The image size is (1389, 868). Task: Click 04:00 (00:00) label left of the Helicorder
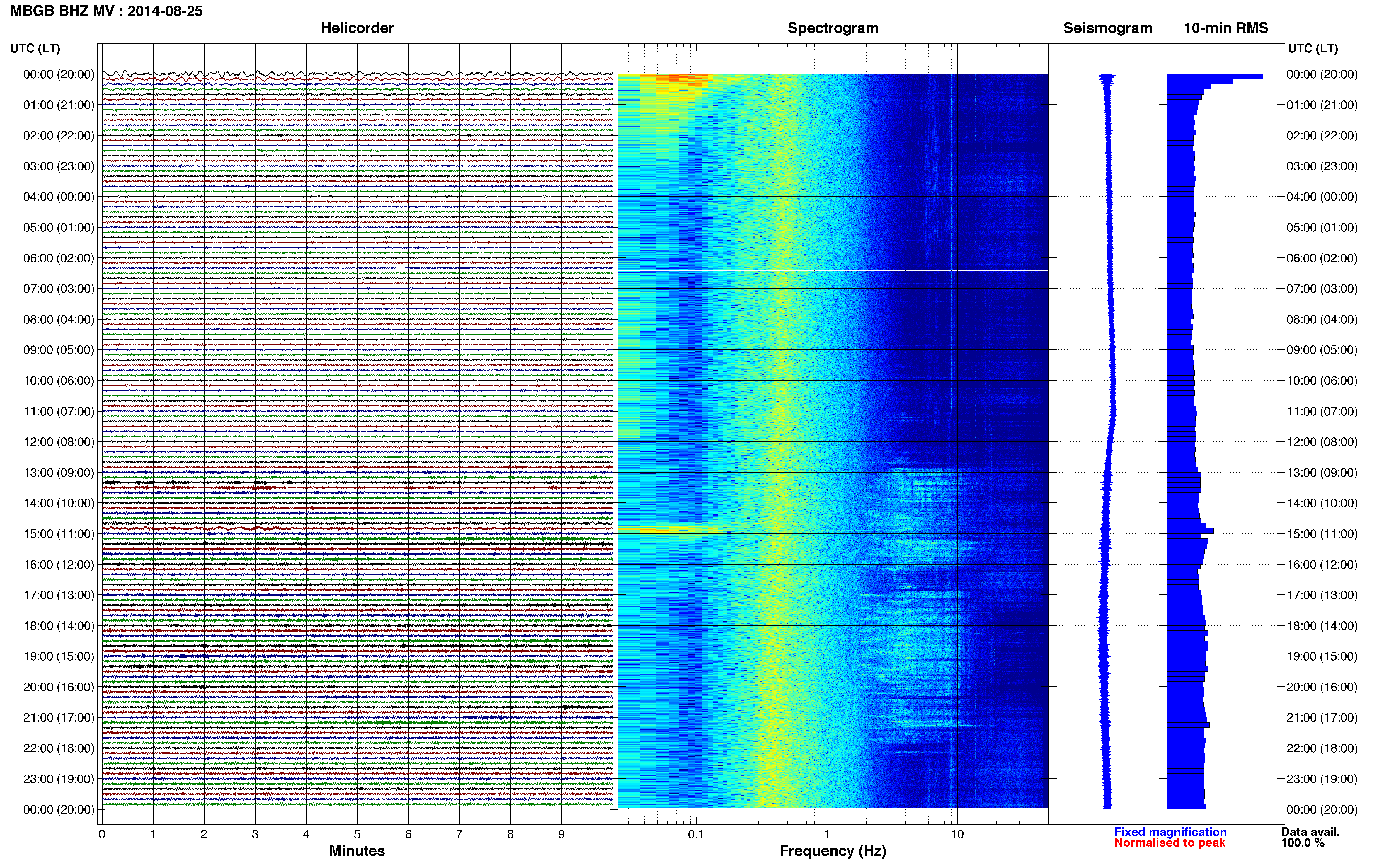click(59, 197)
